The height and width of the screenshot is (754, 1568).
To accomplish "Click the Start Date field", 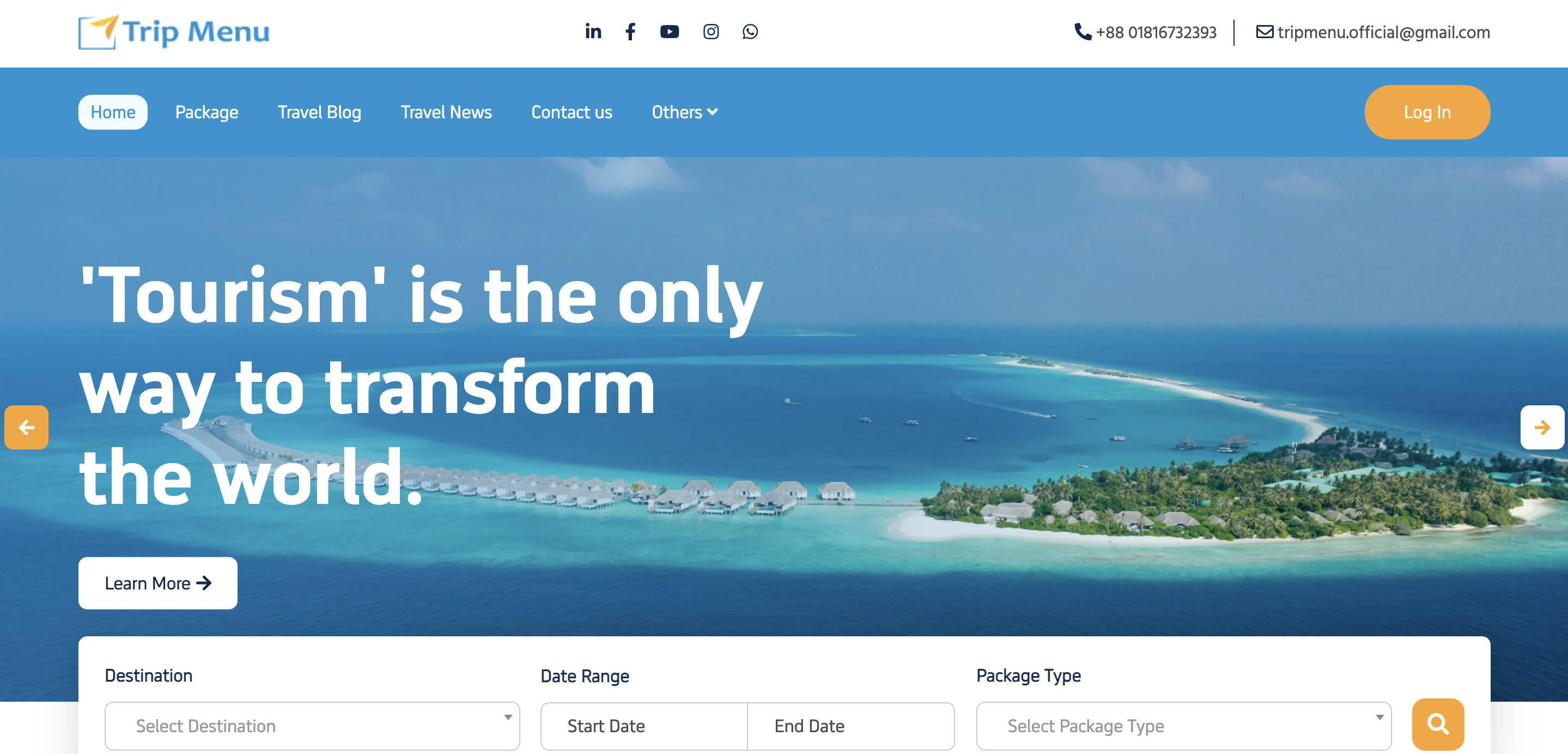I will click(643, 725).
